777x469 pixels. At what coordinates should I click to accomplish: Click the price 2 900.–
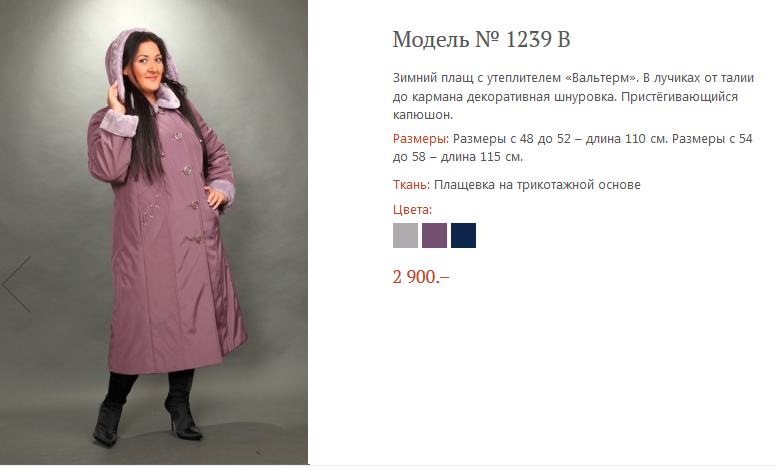[x=421, y=277]
